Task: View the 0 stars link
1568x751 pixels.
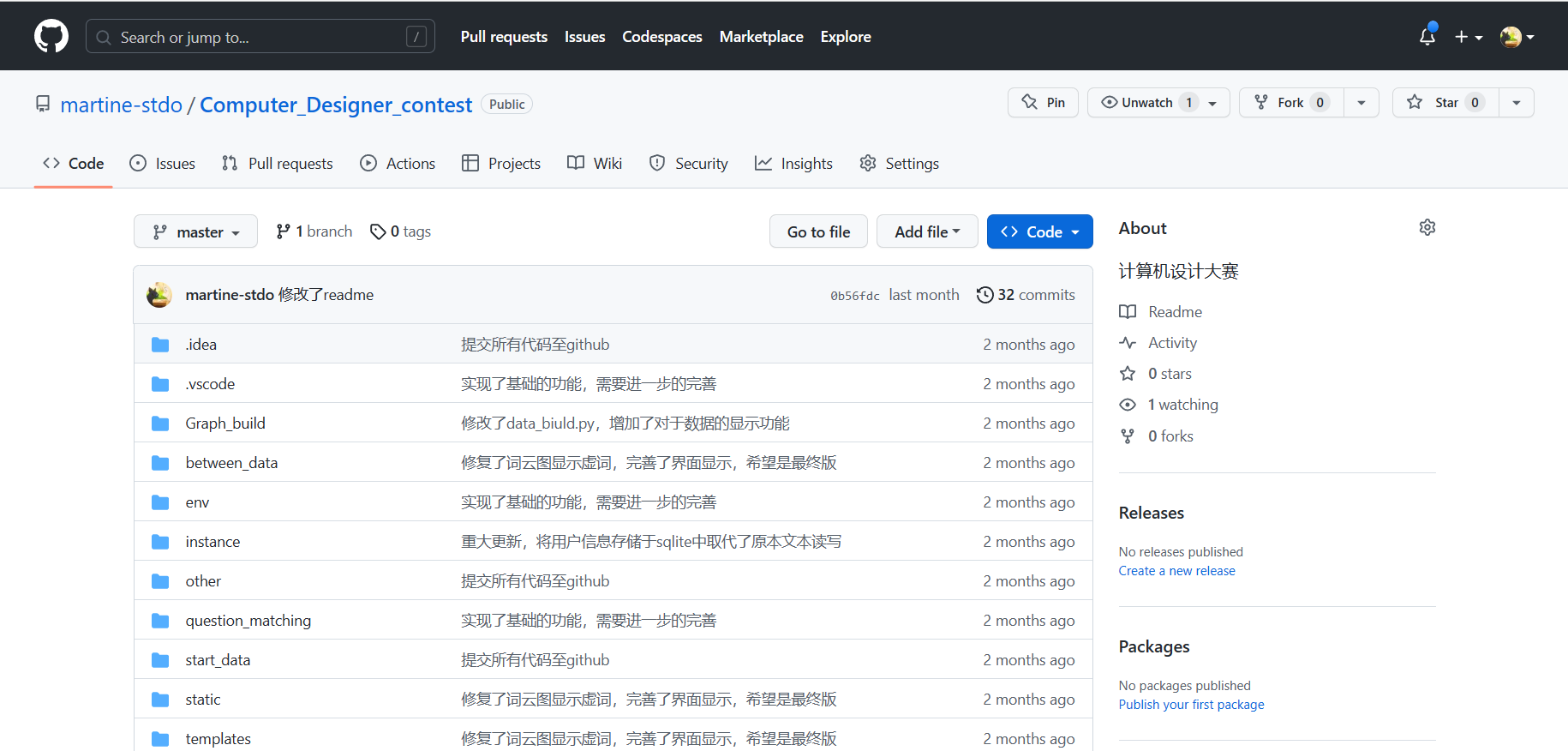Action: pos(1156,374)
